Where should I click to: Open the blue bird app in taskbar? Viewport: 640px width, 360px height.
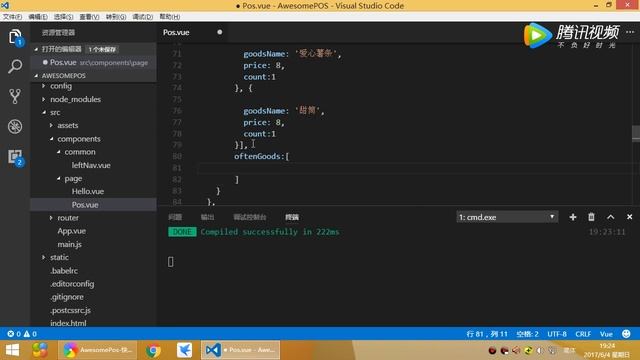(x=184, y=350)
